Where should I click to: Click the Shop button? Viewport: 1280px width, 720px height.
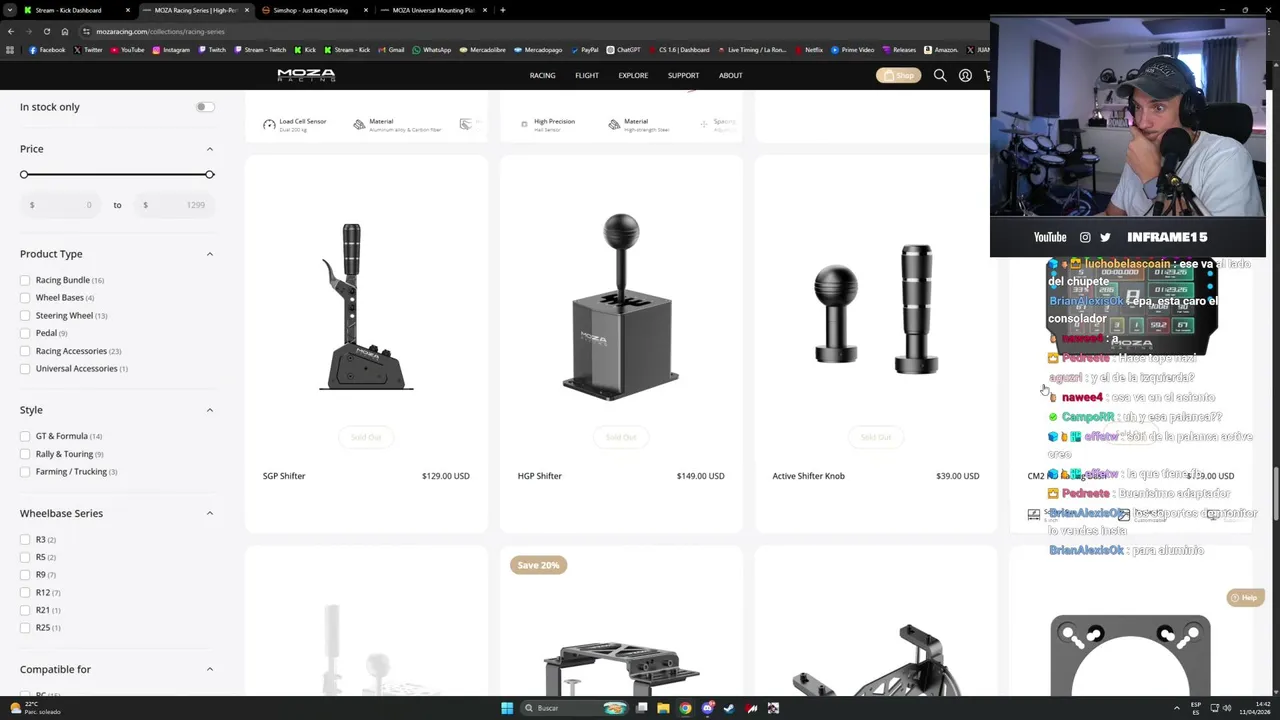pyautogui.click(x=898, y=75)
